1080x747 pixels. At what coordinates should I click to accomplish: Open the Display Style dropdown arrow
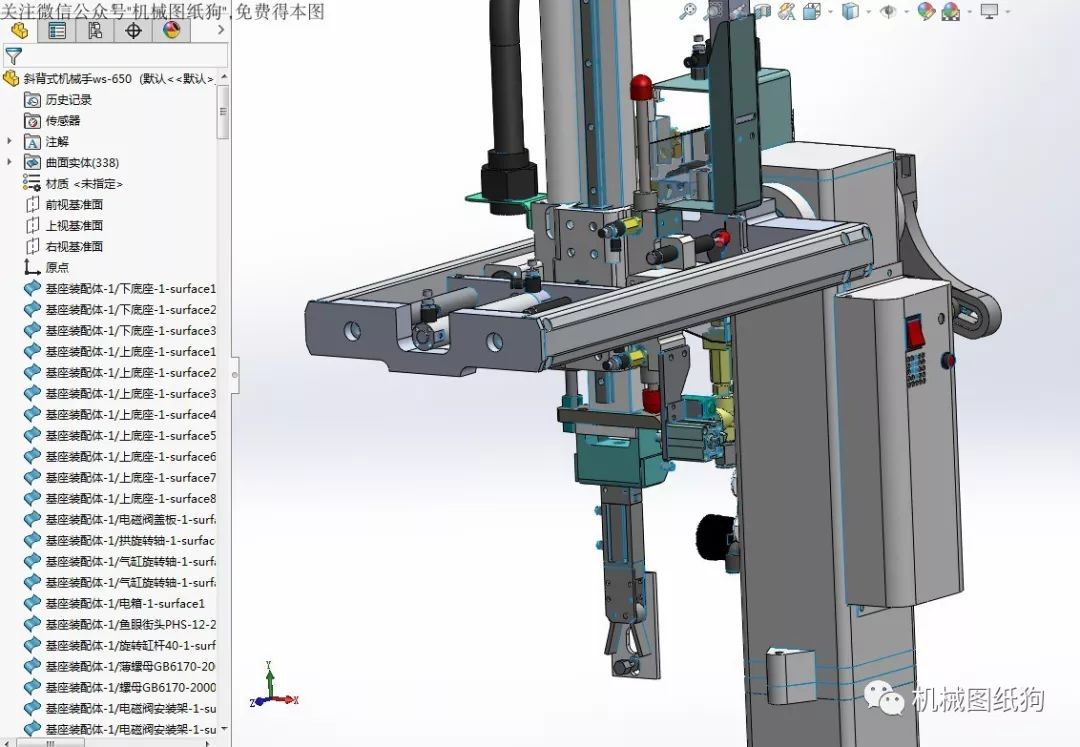point(869,12)
